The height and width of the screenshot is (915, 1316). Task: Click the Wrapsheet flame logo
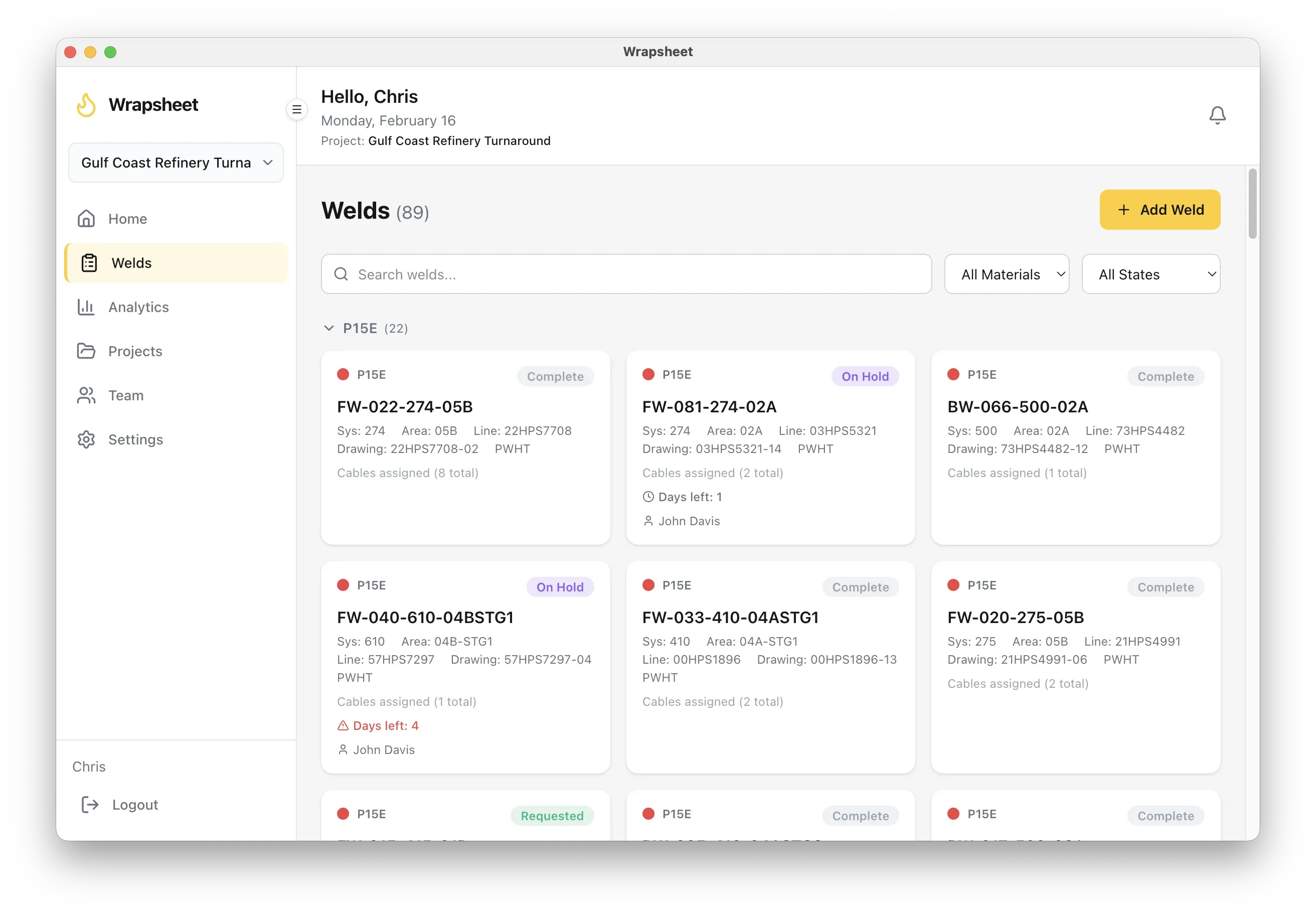[x=87, y=104]
